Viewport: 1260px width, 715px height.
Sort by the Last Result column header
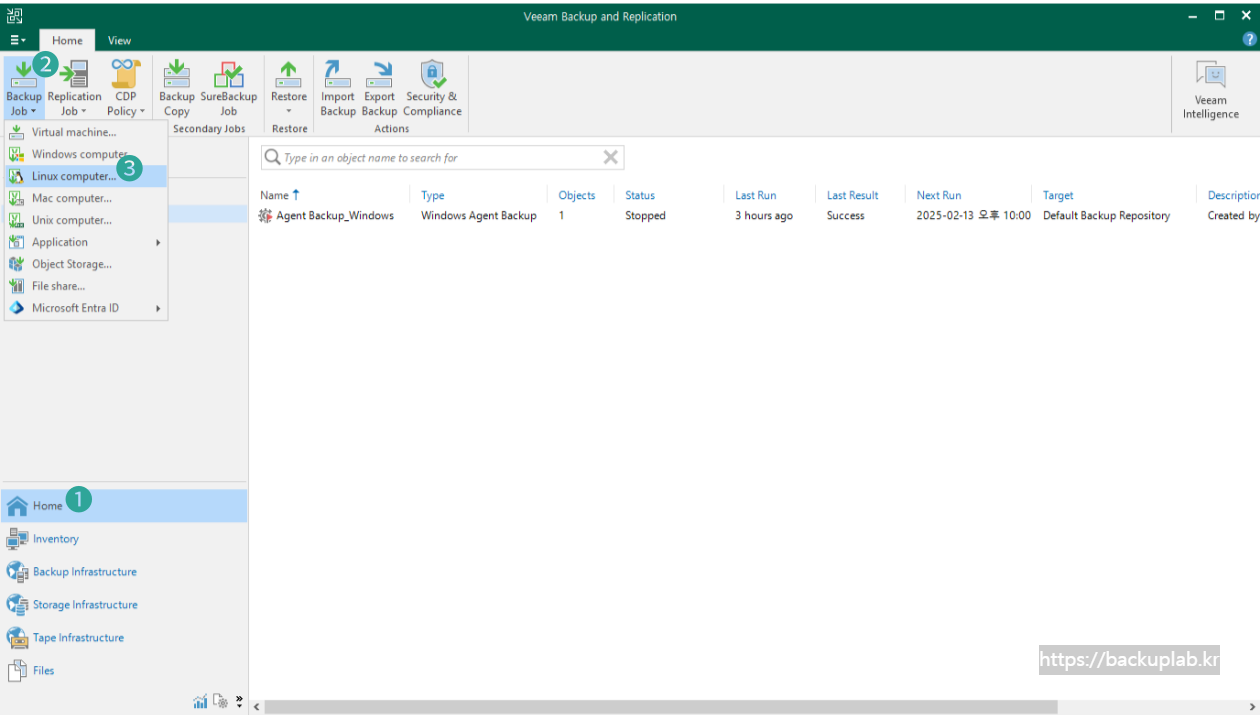(x=853, y=195)
